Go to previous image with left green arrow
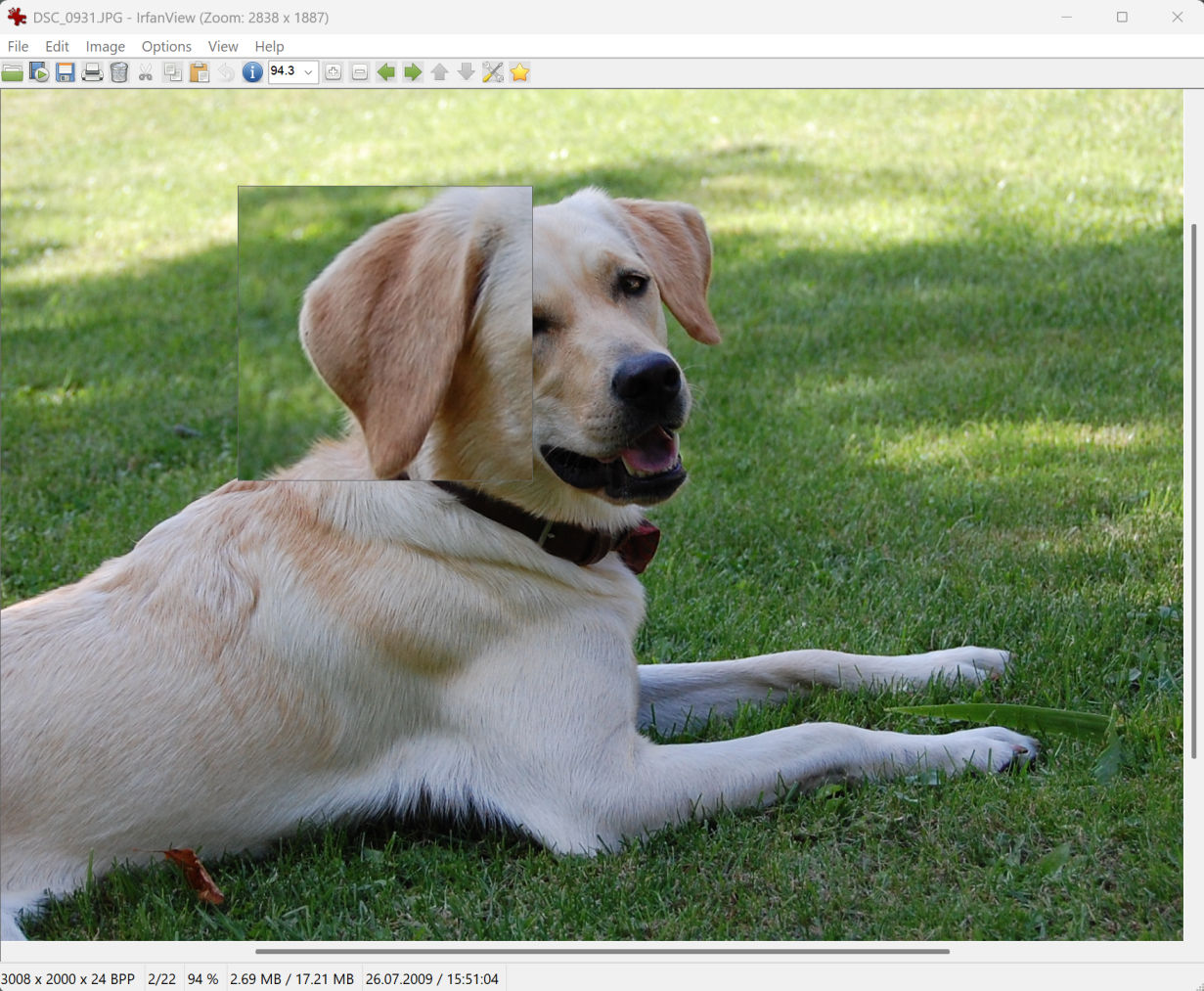The height and width of the screenshot is (991, 1204). pyautogui.click(x=386, y=72)
